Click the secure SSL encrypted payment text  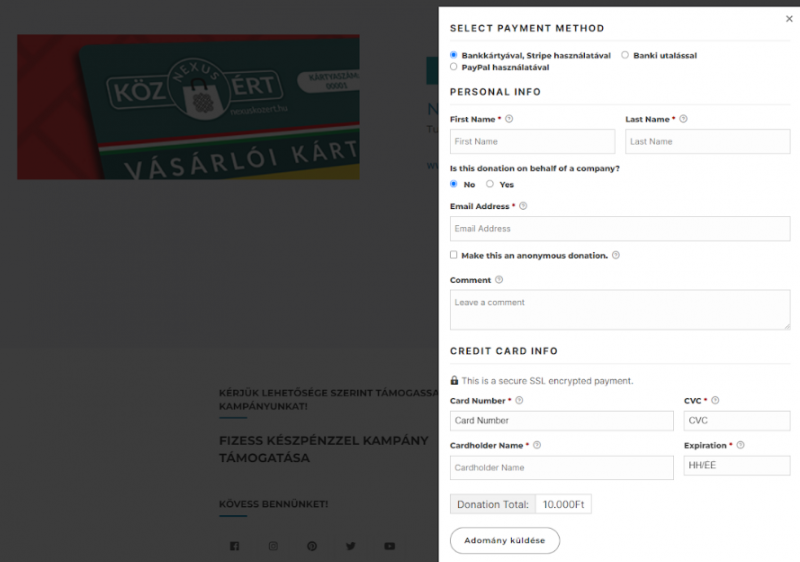pos(547,381)
